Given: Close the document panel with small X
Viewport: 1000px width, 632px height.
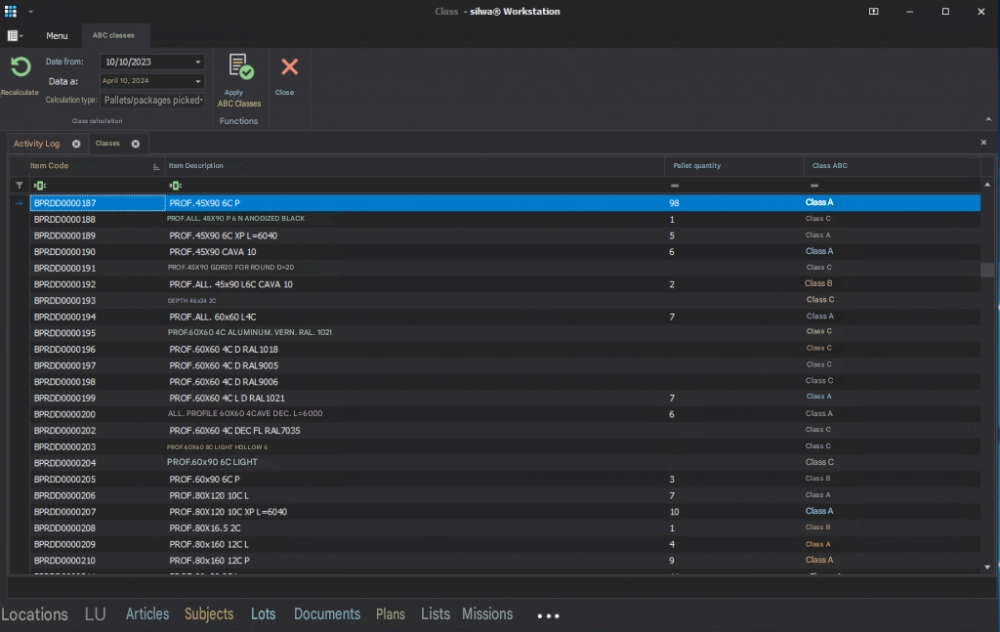Looking at the screenshot, I should click(x=983, y=142).
